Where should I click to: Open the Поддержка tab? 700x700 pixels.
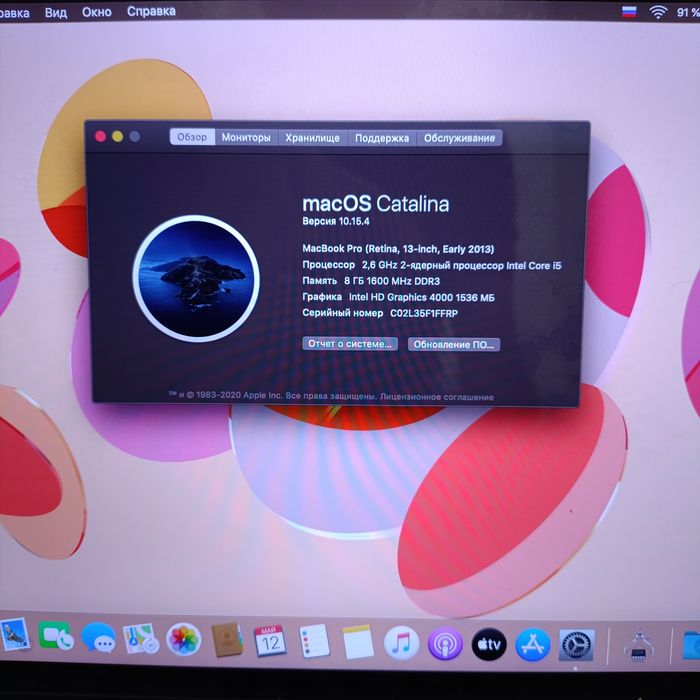pyautogui.click(x=382, y=138)
